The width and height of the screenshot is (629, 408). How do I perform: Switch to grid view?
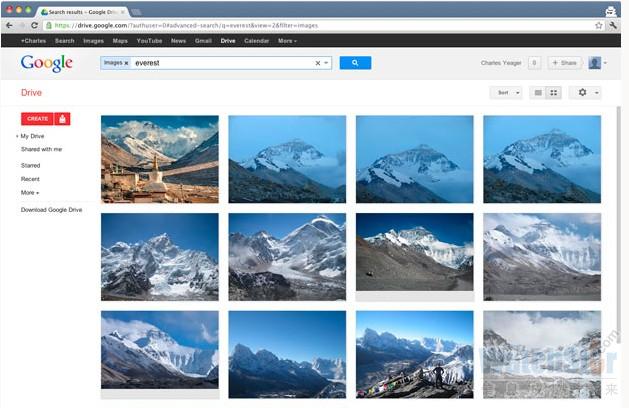(553, 93)
